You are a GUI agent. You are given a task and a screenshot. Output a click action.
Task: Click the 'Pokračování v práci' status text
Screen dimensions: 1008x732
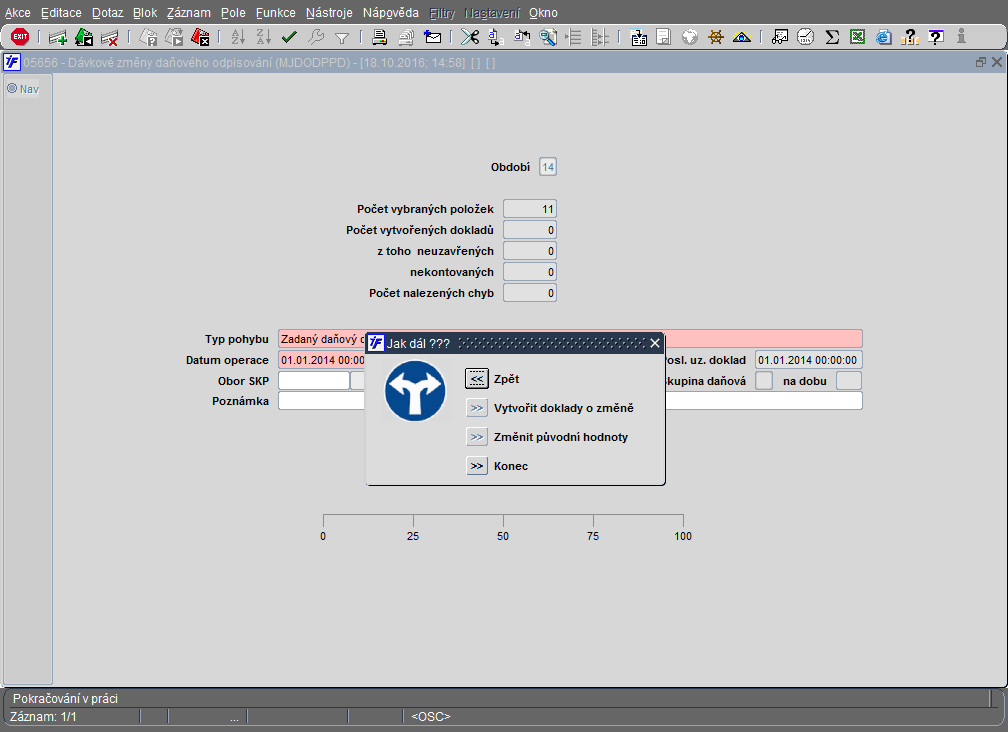coord(65,699)
